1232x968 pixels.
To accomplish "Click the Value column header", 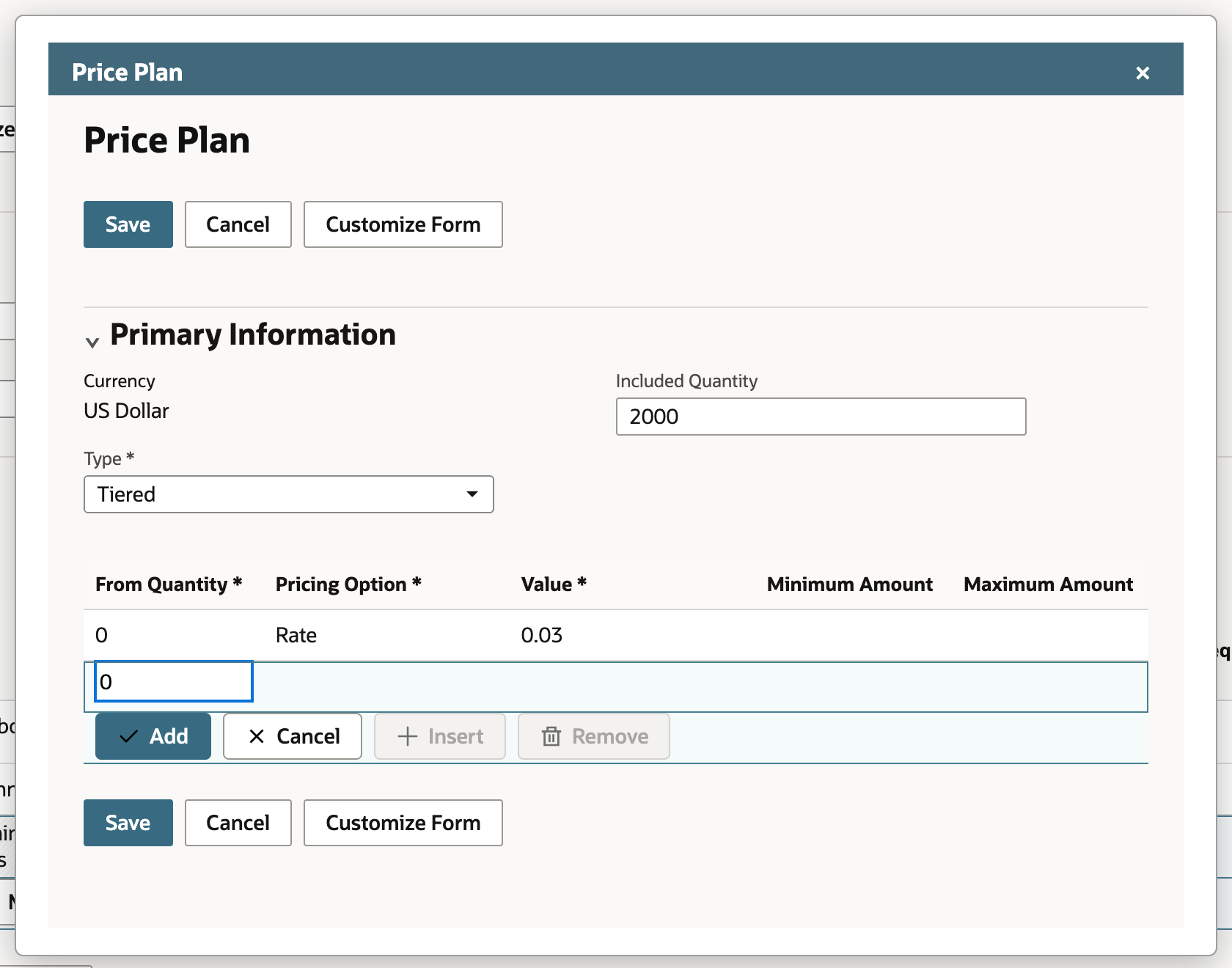I will [x=554, y=584].
